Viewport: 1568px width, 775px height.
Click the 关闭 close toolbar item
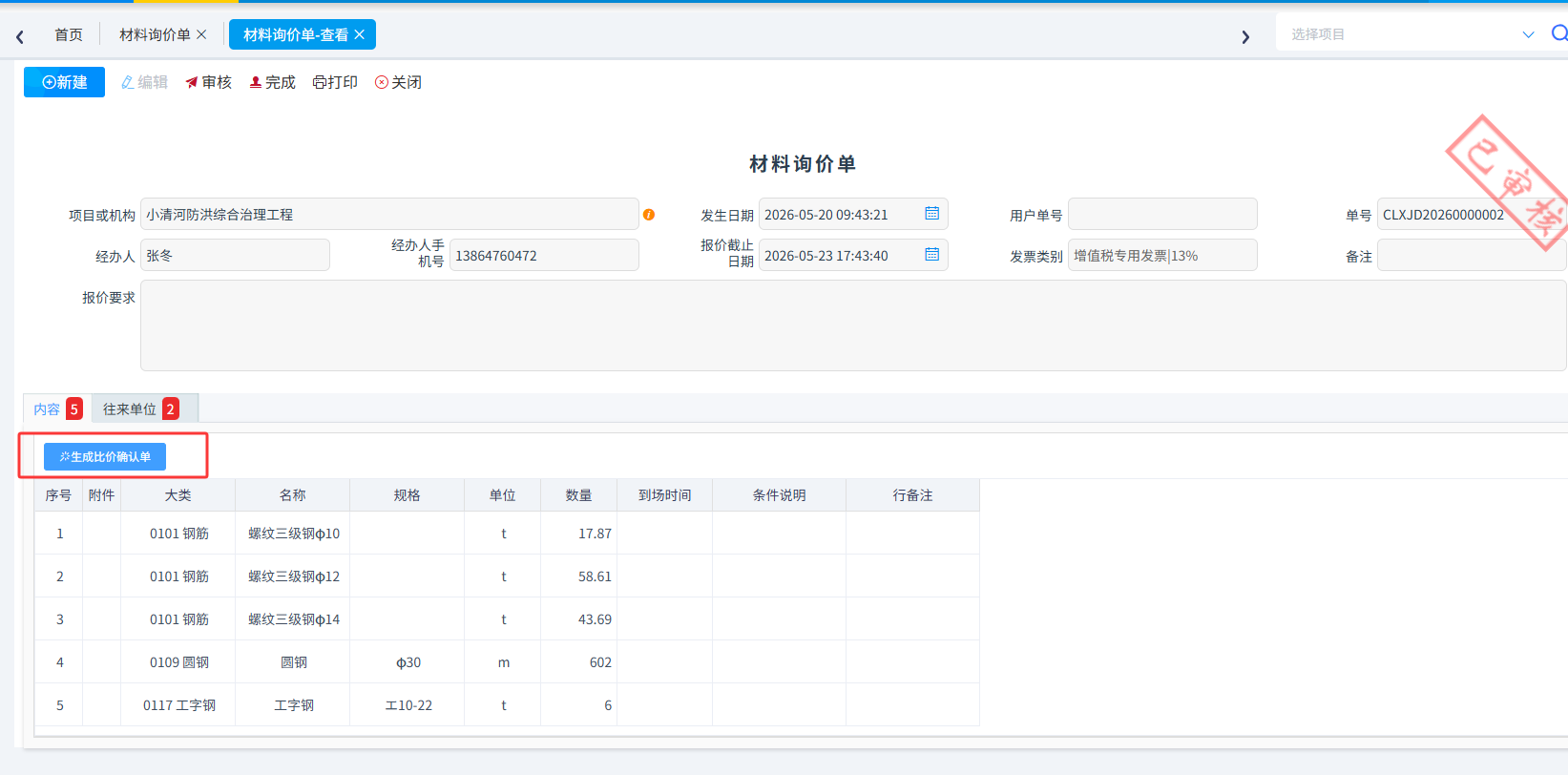(398, 82)
